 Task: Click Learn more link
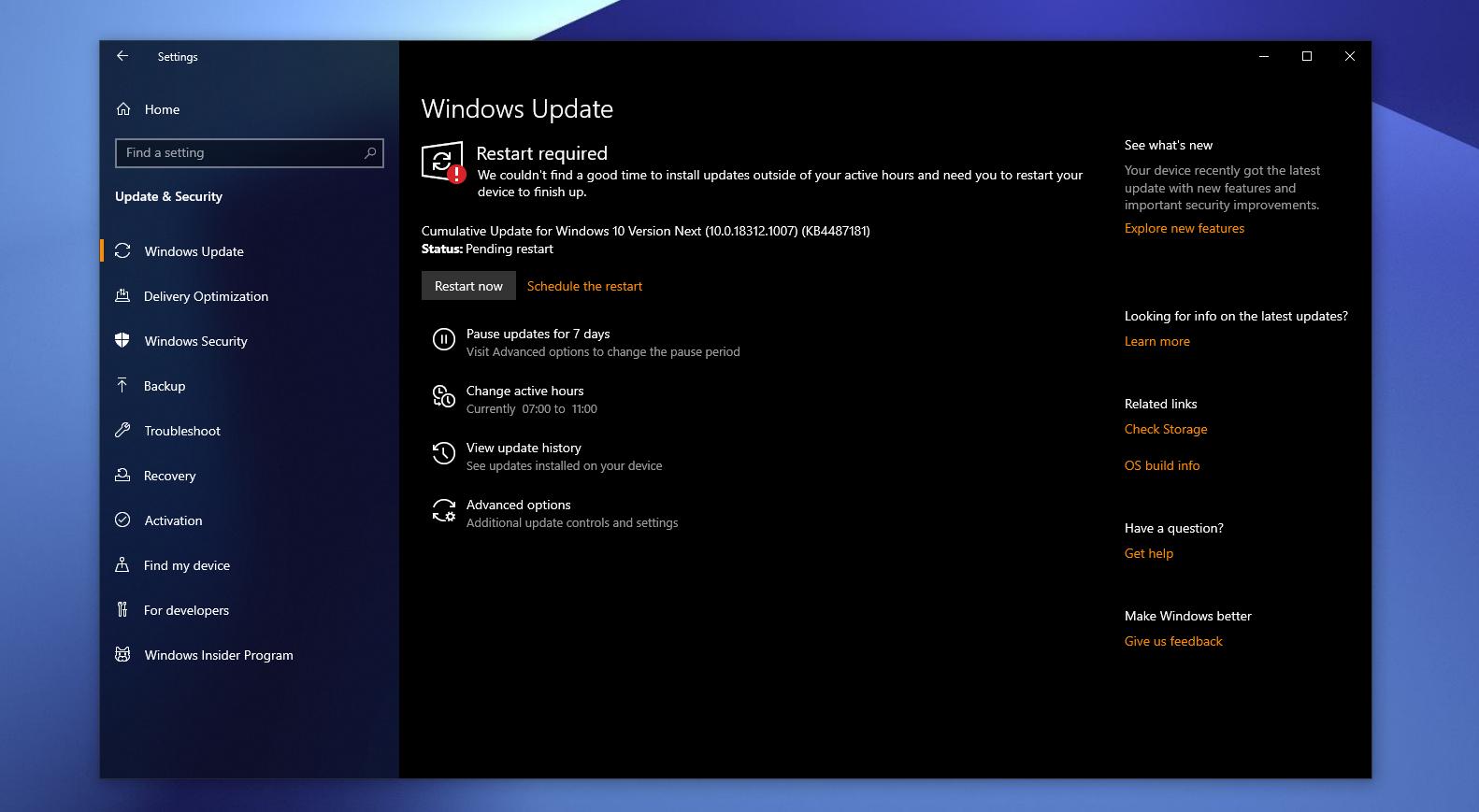coord(1157,341)
